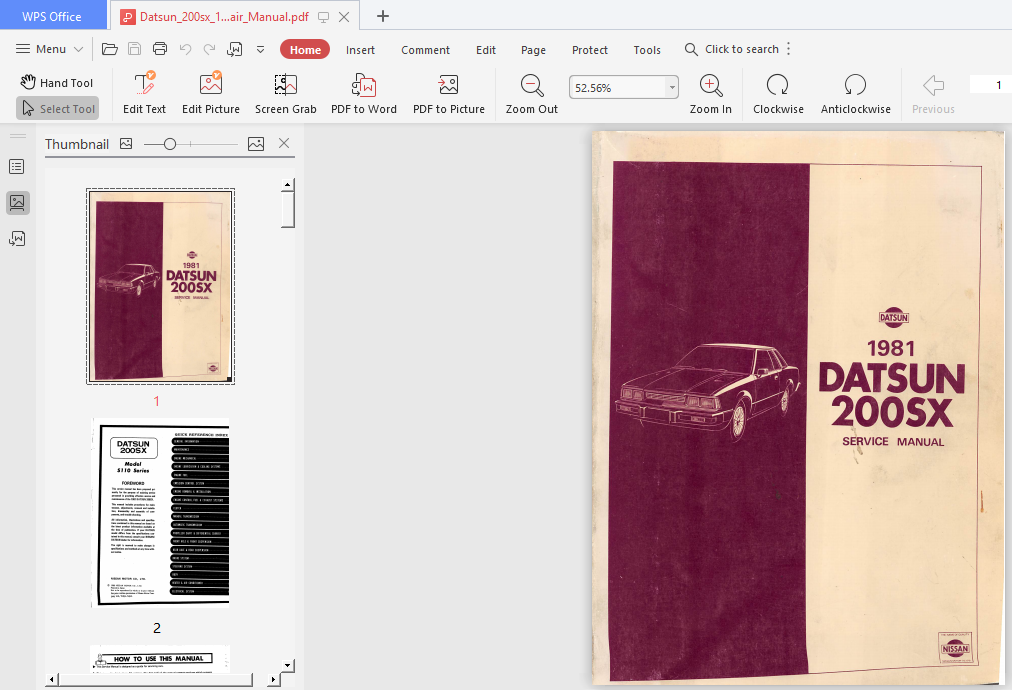Close the Thumbnail panel

[x=284, y=143]
